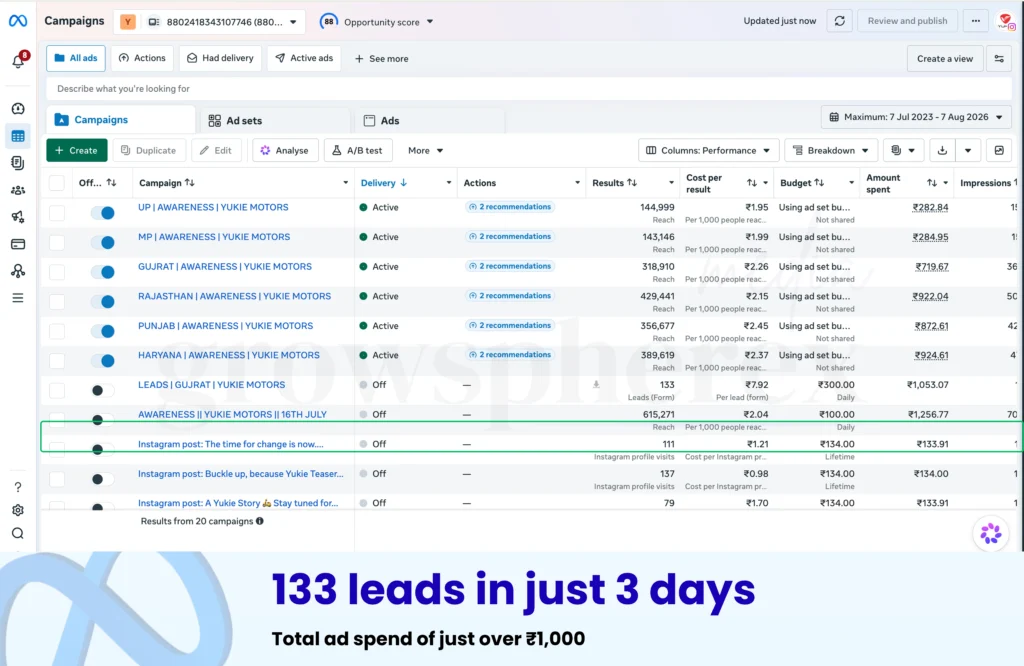Viewport: 1024px width, 666px height.
Task: Tick checkbox for HARYANA | AWARENESS row
Action: (57, 360)
